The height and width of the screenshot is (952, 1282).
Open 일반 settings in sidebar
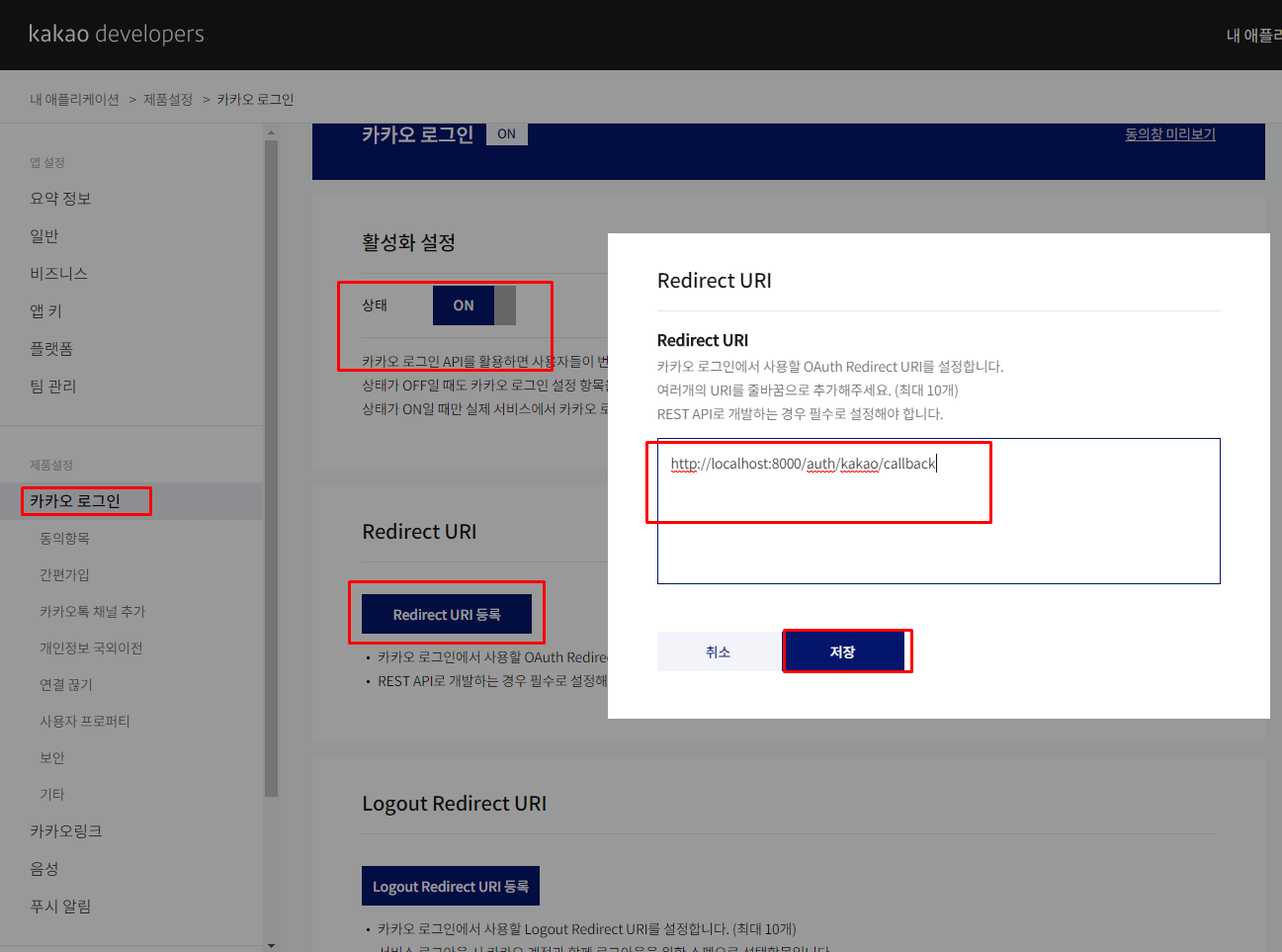coord(44,236)
